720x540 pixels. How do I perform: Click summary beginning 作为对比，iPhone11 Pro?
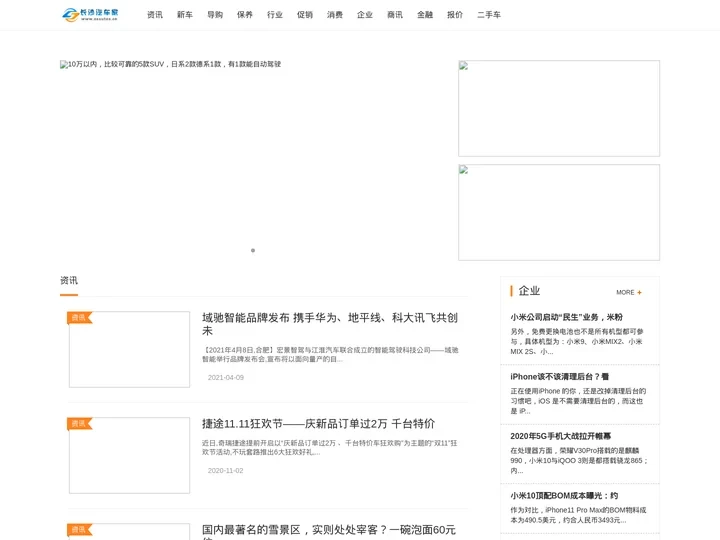578,515
